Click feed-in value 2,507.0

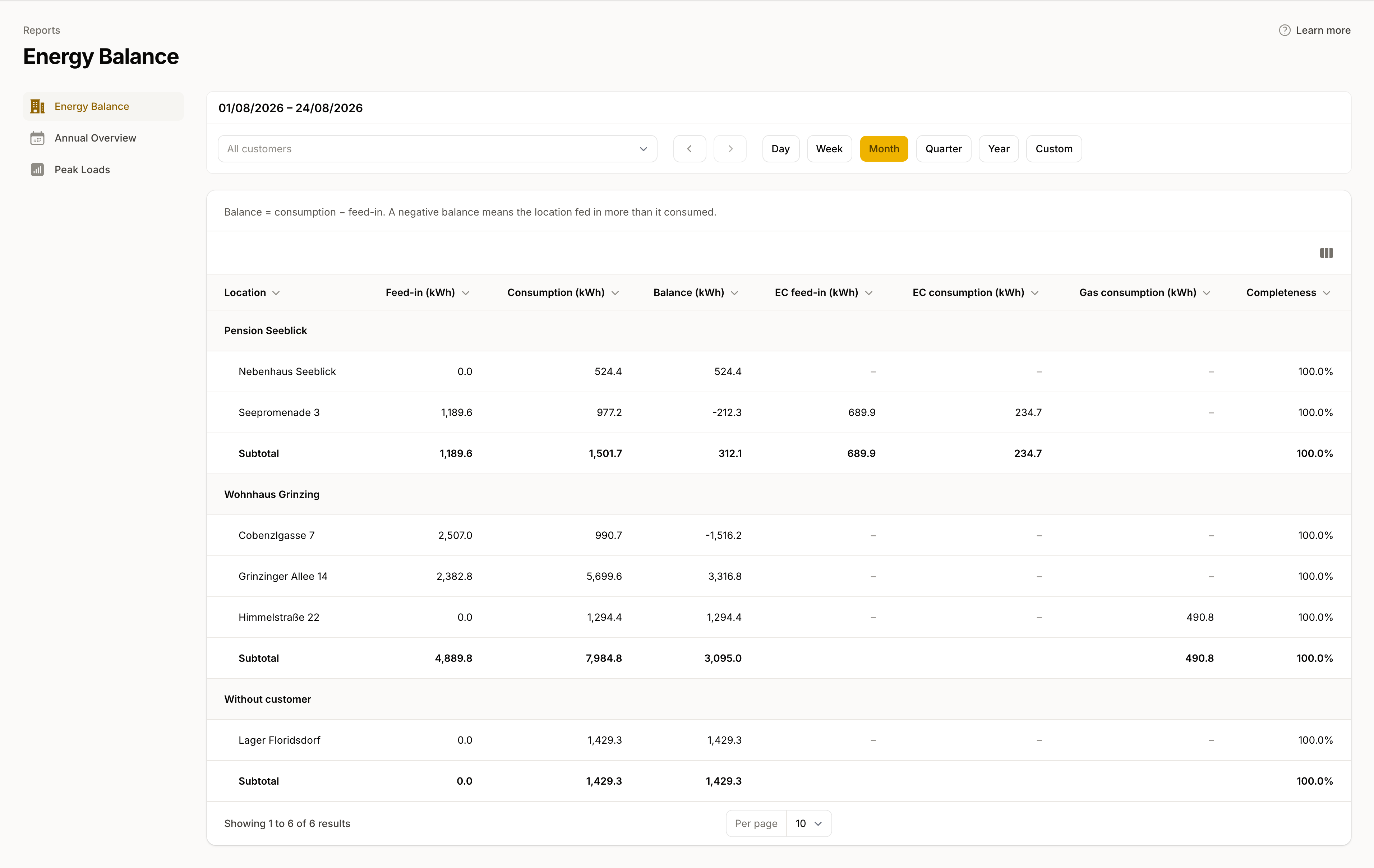tap(455, 535)
